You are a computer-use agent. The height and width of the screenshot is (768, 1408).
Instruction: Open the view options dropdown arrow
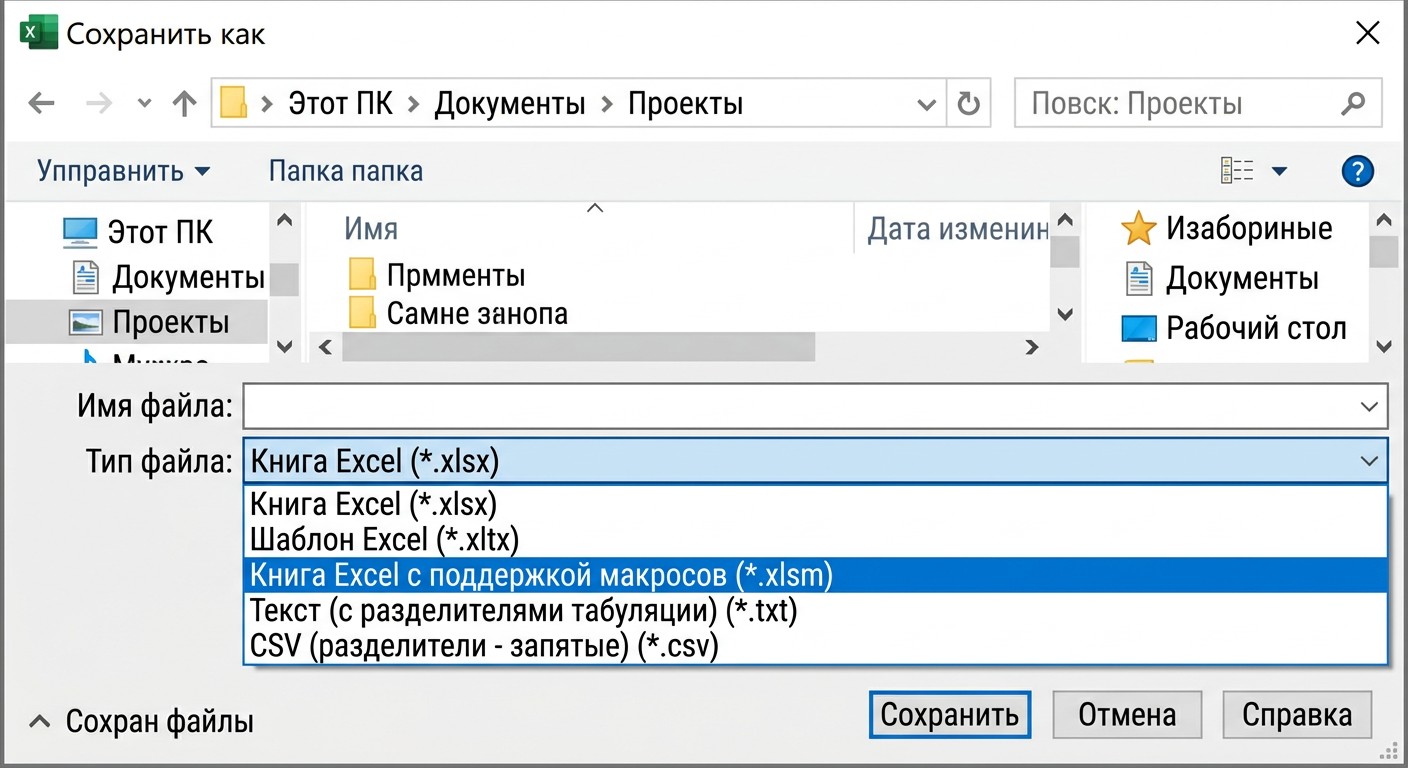(x=1279, y=172)
